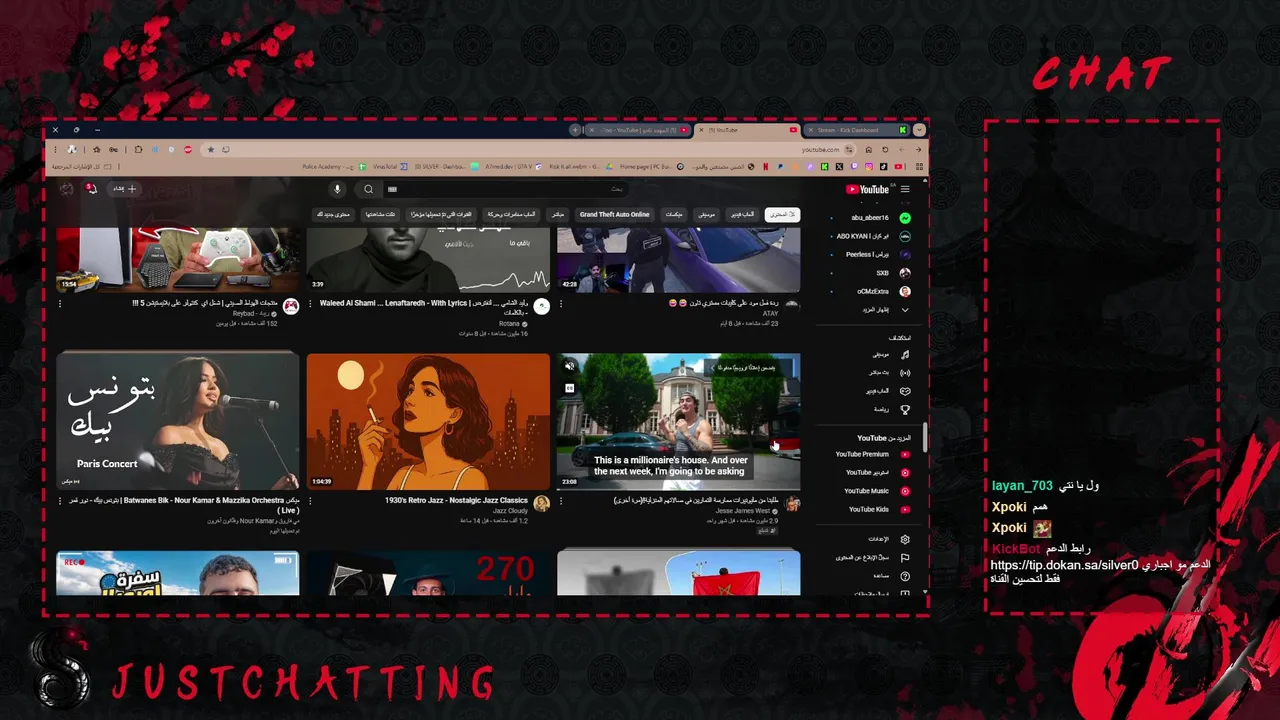
Task: Click the YouTube logo
Action: [868, 189]
